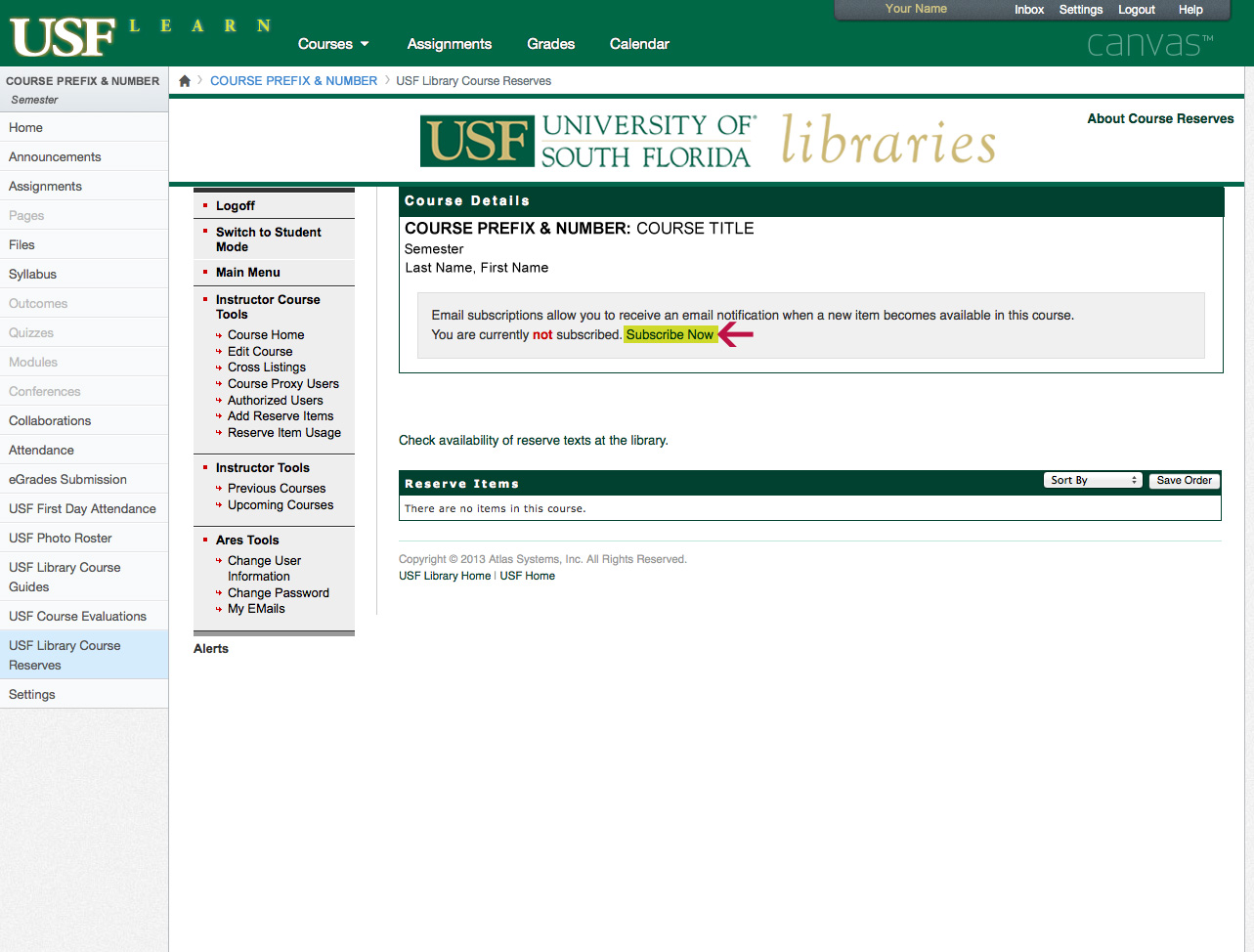The height and width of the screenshot is (952, 1254).
Task: Click USF Home footer link
Action: click(527, 576)
